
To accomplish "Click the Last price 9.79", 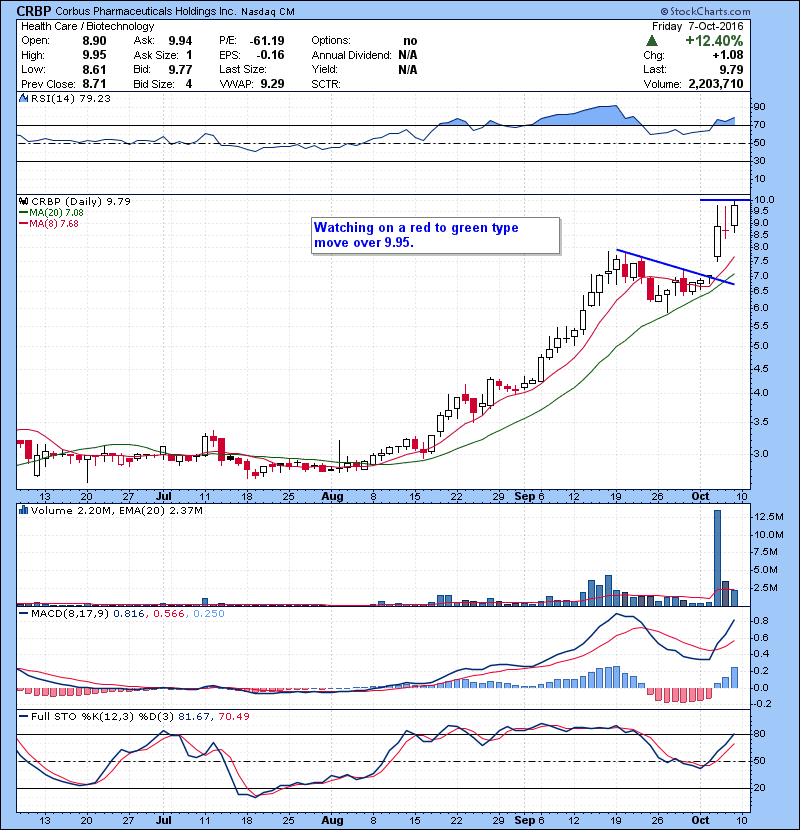I will (x=731, y=69).
